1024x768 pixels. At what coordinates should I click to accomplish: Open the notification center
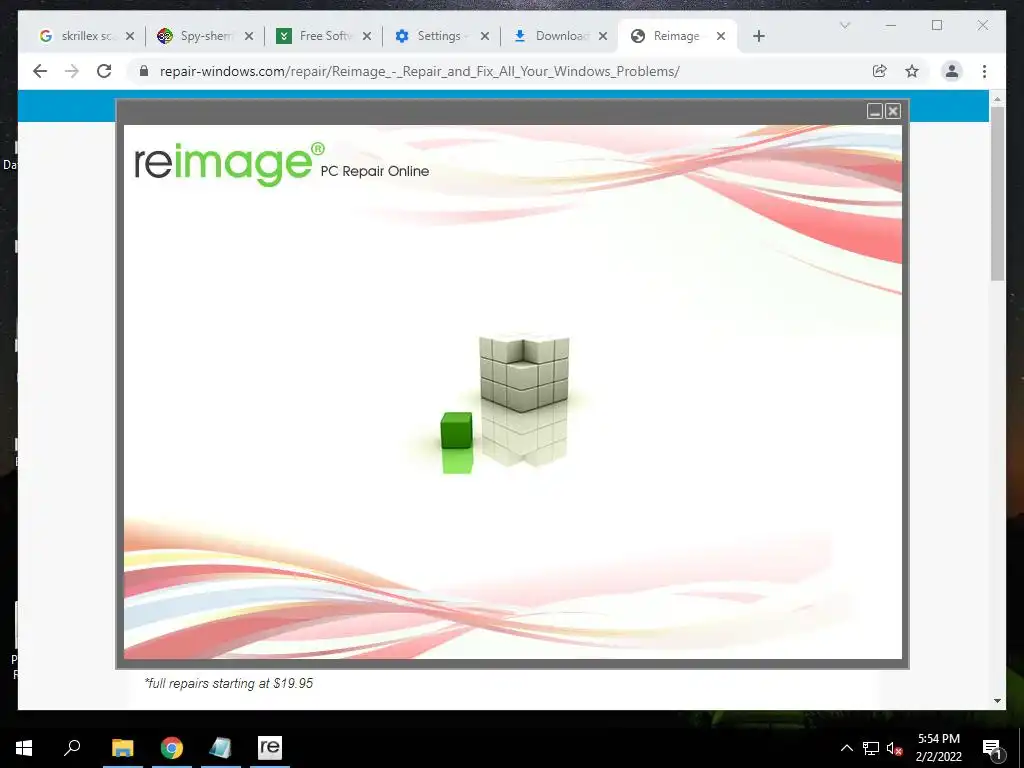[x=992, y=748]
